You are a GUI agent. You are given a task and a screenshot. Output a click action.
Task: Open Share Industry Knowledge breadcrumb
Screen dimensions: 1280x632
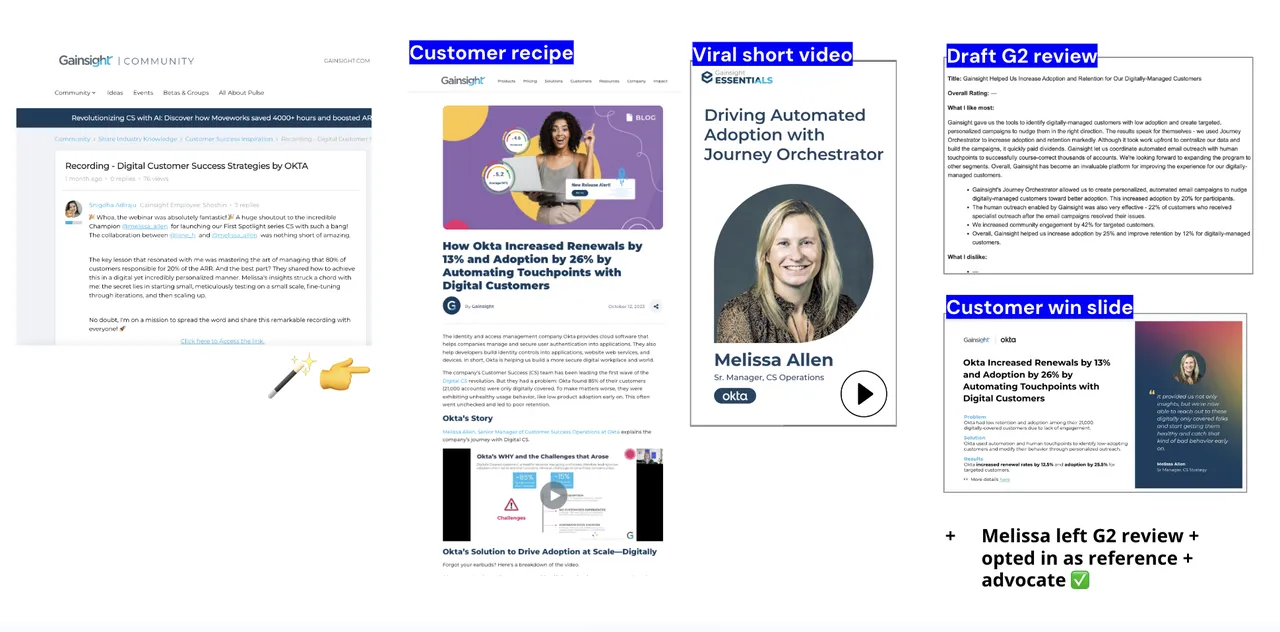(x=138, y=139)
